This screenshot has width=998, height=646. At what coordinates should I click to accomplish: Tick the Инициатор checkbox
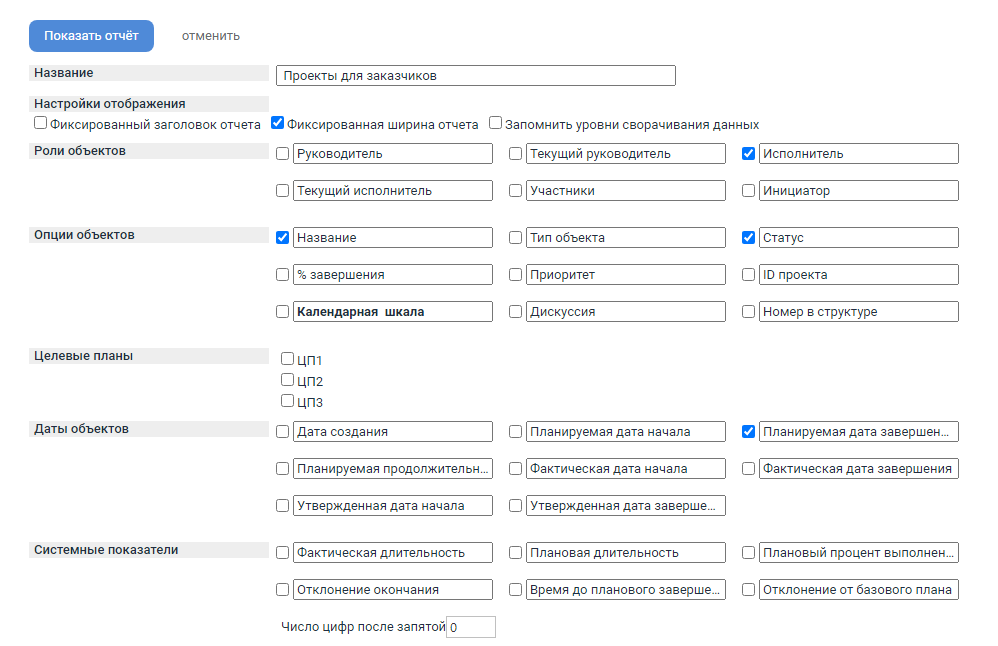(748, 190)
